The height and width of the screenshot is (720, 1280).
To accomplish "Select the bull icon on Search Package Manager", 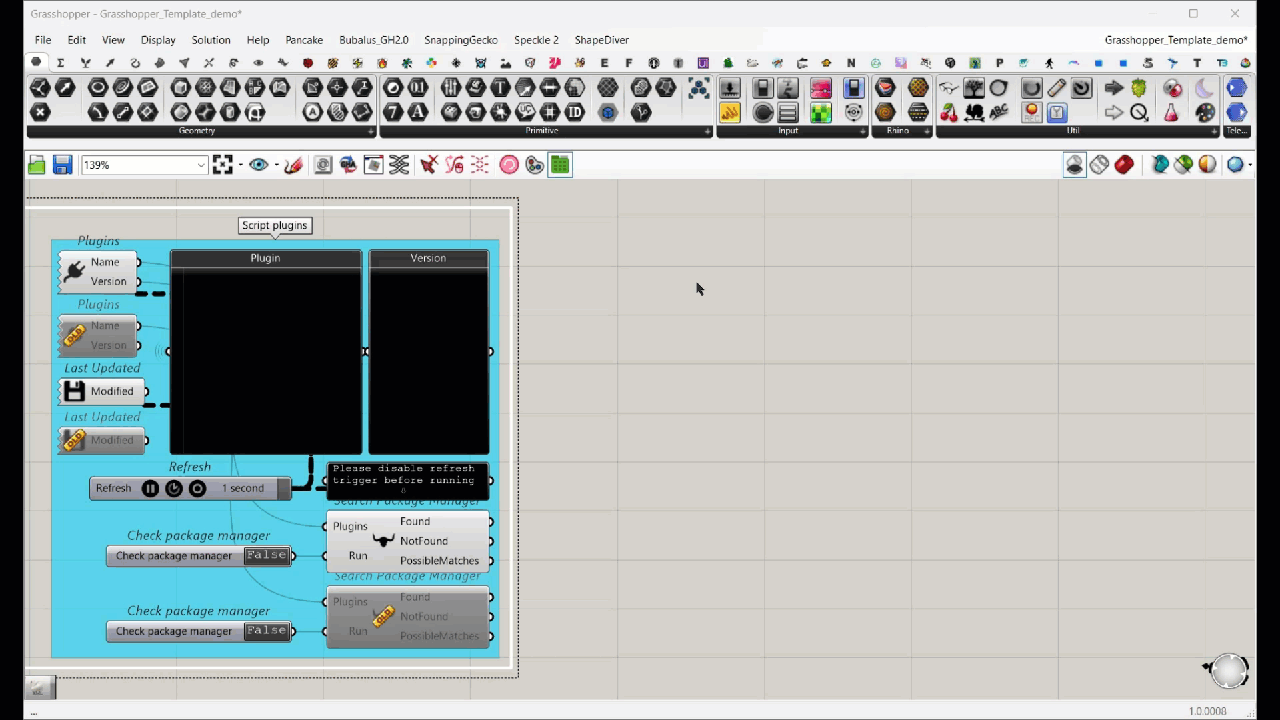I will click(383, 541).
